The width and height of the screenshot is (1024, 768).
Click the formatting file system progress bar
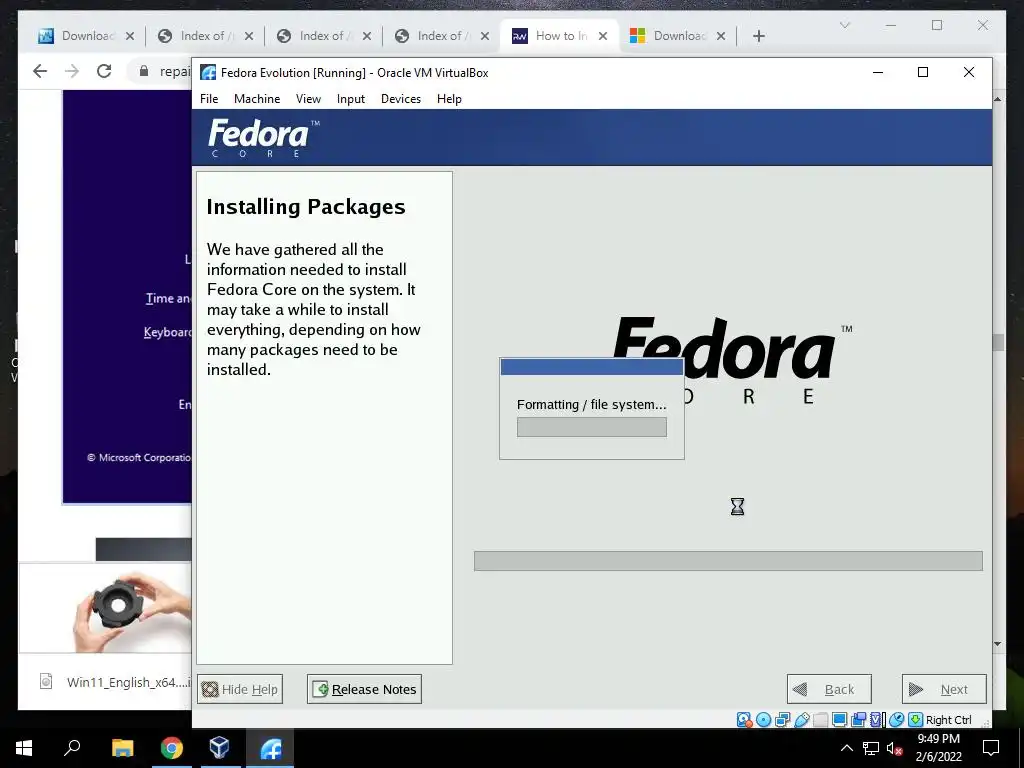[592, 427]
